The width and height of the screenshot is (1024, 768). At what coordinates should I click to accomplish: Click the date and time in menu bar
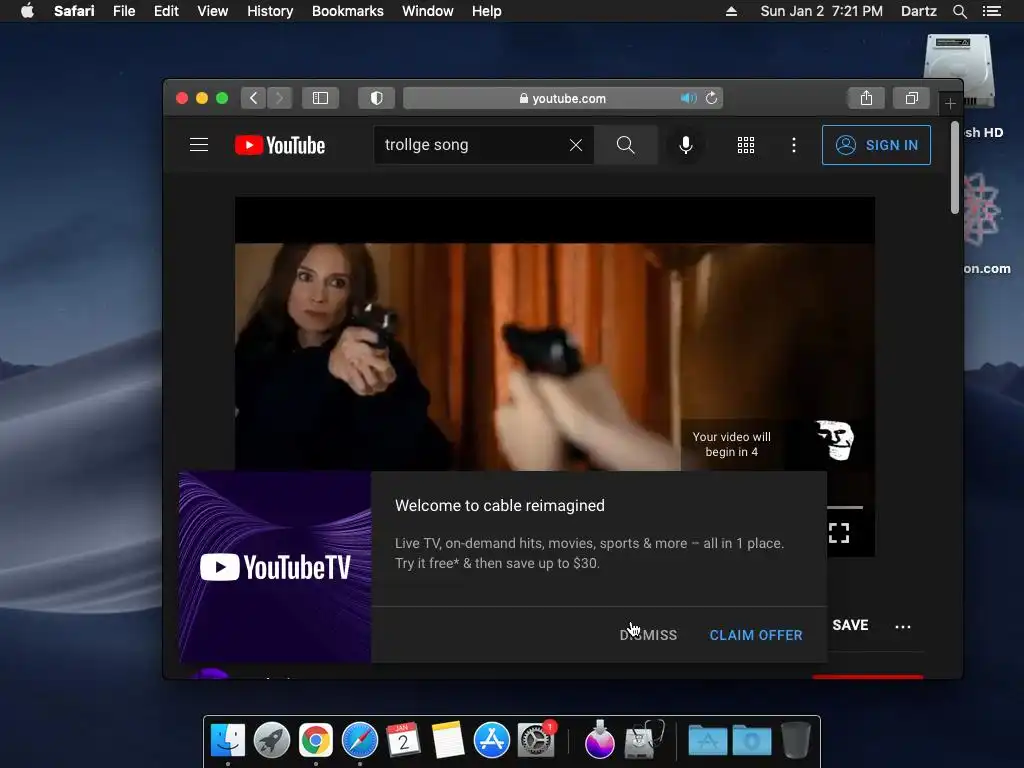click(821, 11)
